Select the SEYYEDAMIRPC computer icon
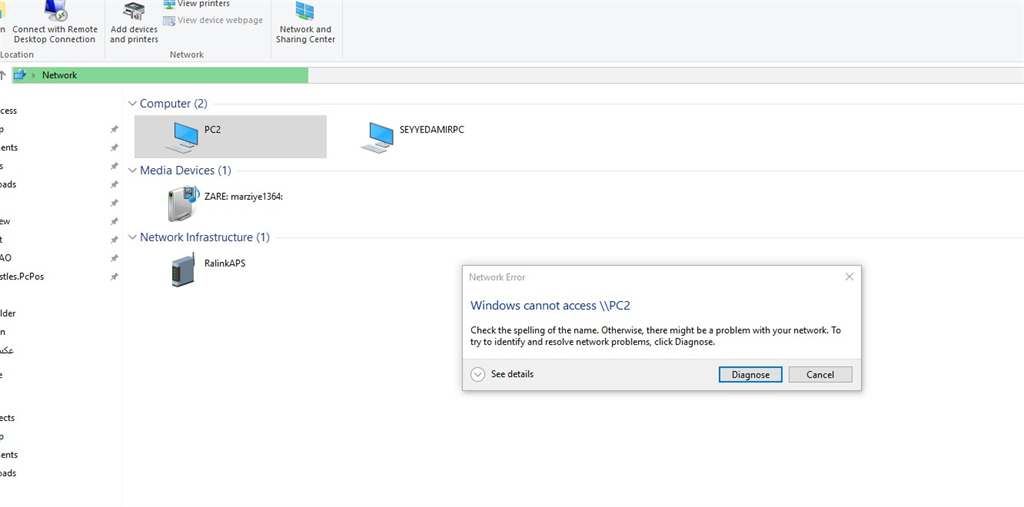 pos(377,137)
